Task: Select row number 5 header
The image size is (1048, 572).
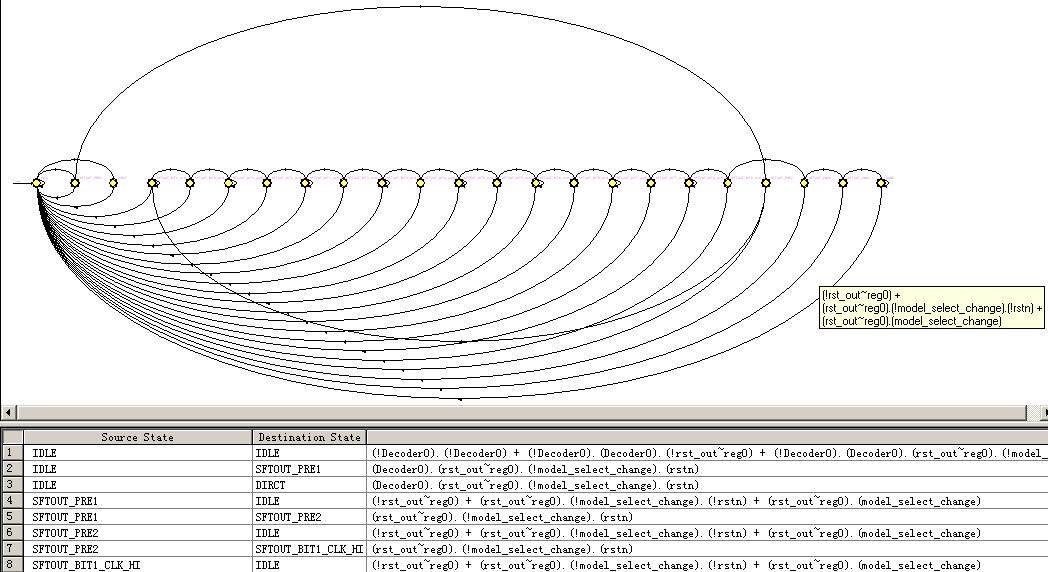Action: coord(12,517)
